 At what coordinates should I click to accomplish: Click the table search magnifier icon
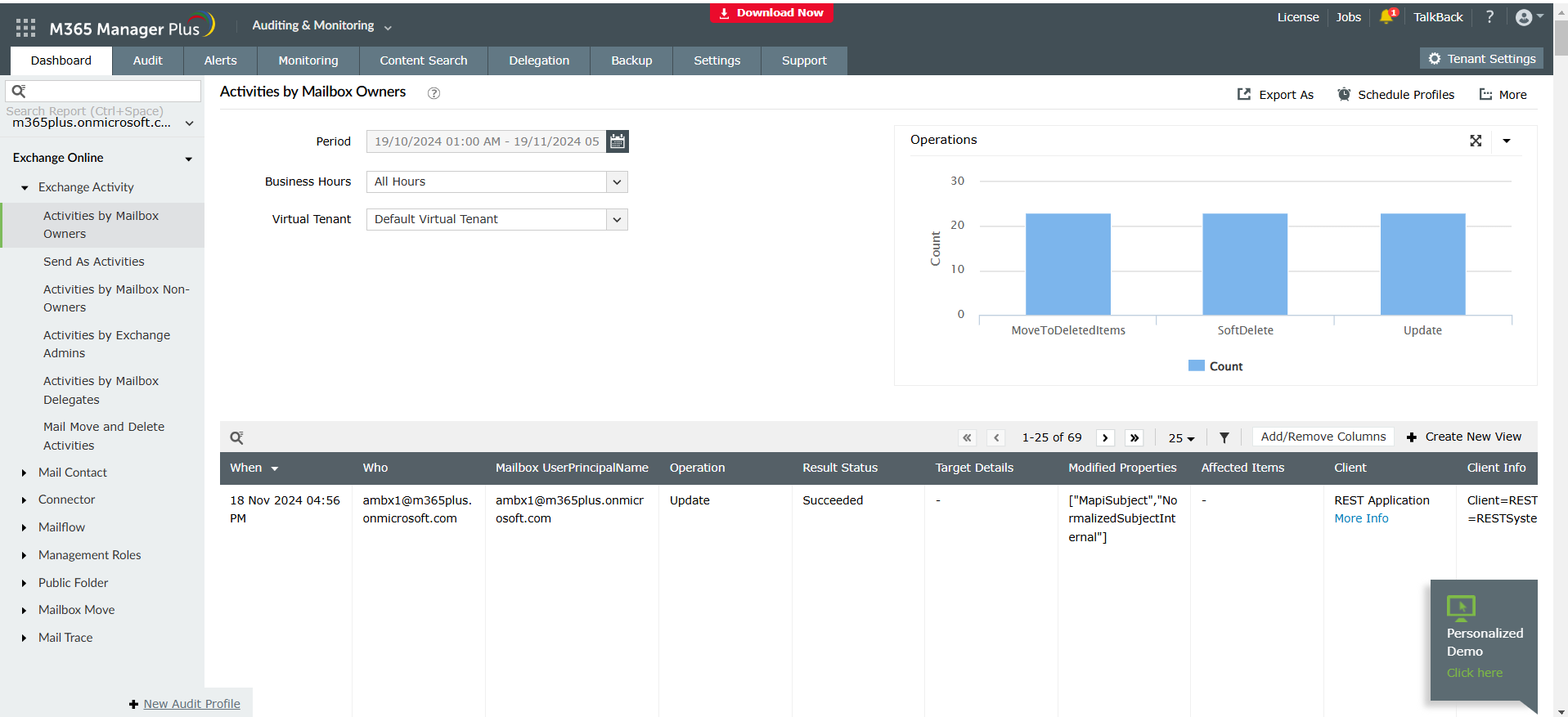[236, 438]
